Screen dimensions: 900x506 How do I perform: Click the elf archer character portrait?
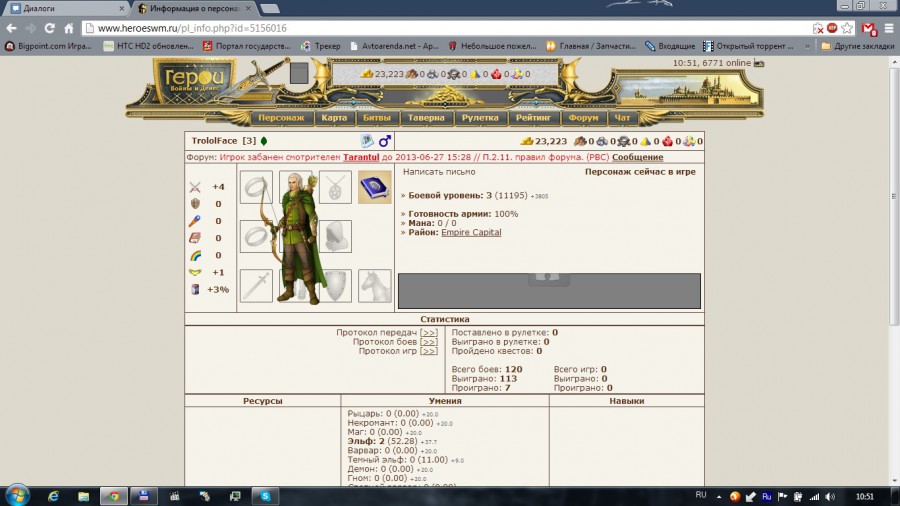pos(297,238)
